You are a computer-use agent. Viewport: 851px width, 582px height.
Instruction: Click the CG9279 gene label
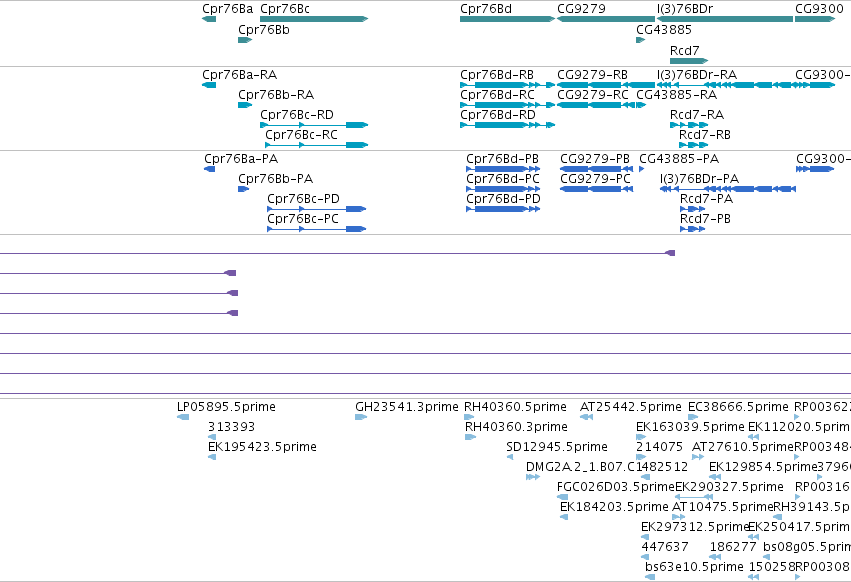581,9
